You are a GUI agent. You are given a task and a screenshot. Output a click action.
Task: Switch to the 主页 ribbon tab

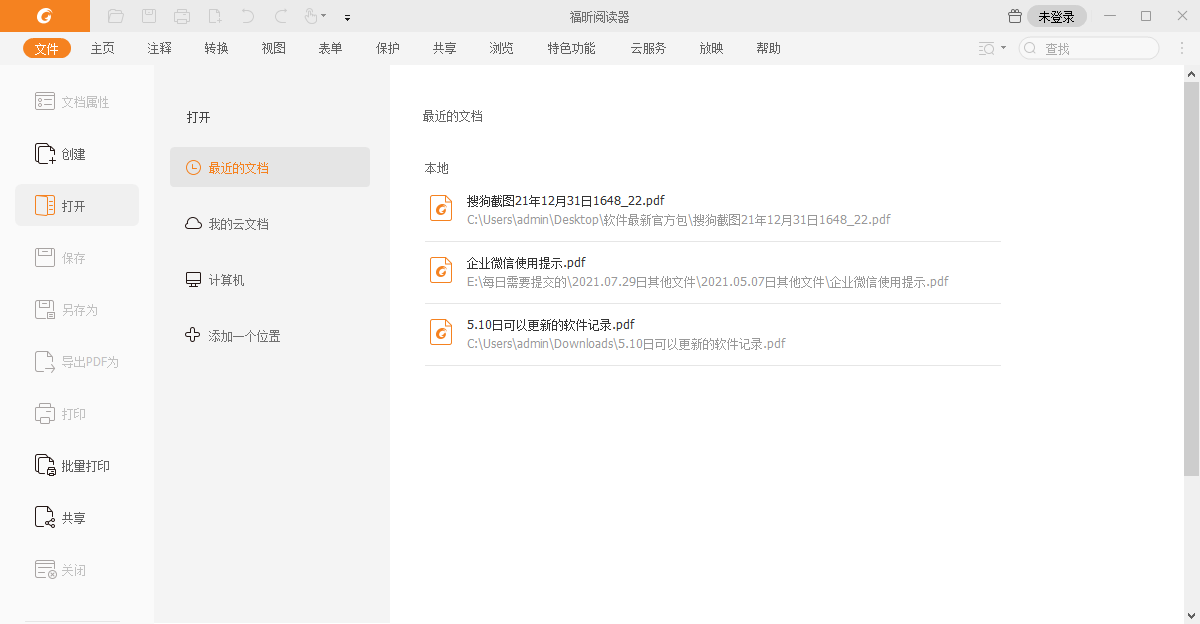(102, 47)
